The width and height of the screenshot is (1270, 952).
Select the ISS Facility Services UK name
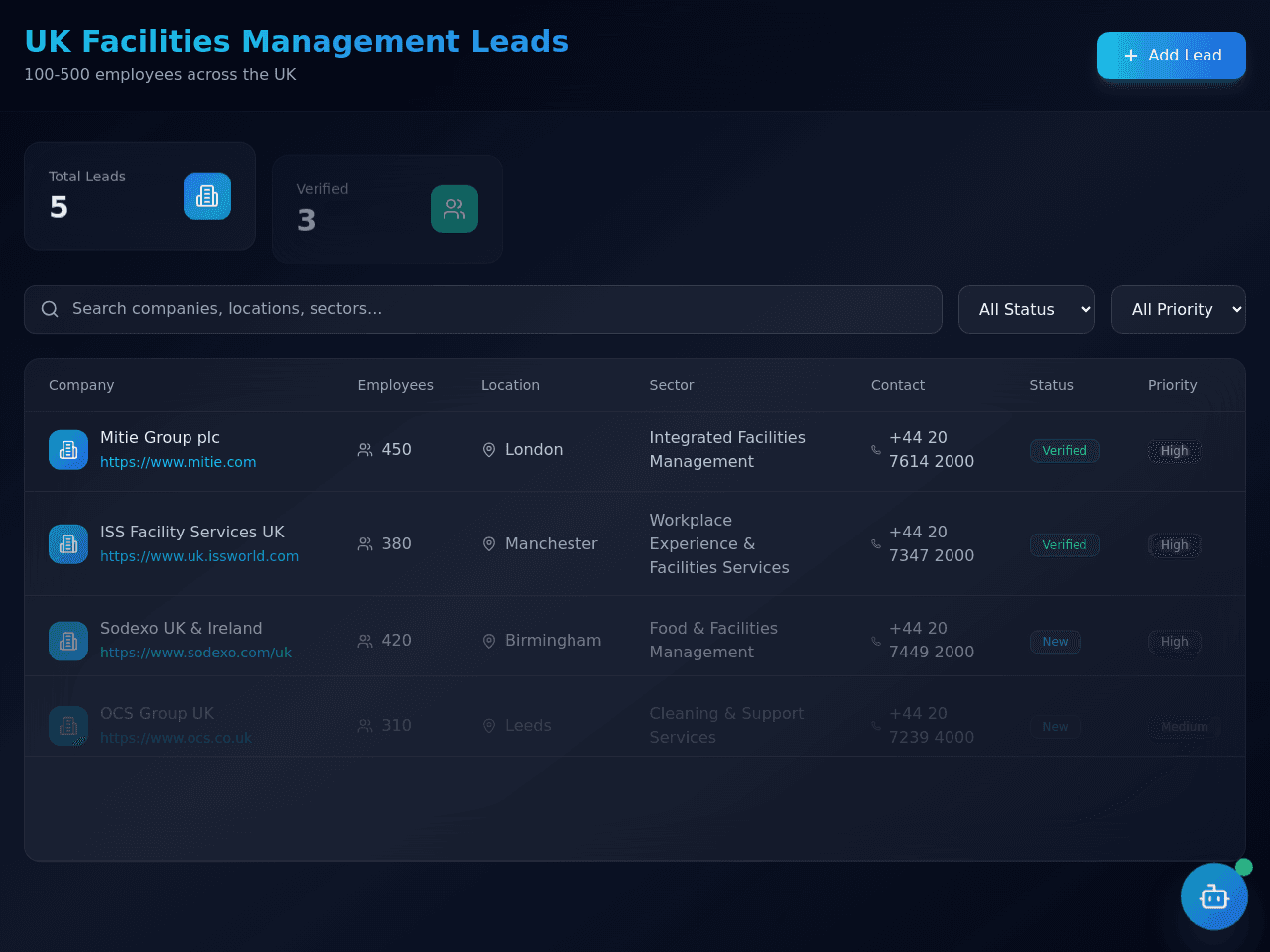[192, 532]
